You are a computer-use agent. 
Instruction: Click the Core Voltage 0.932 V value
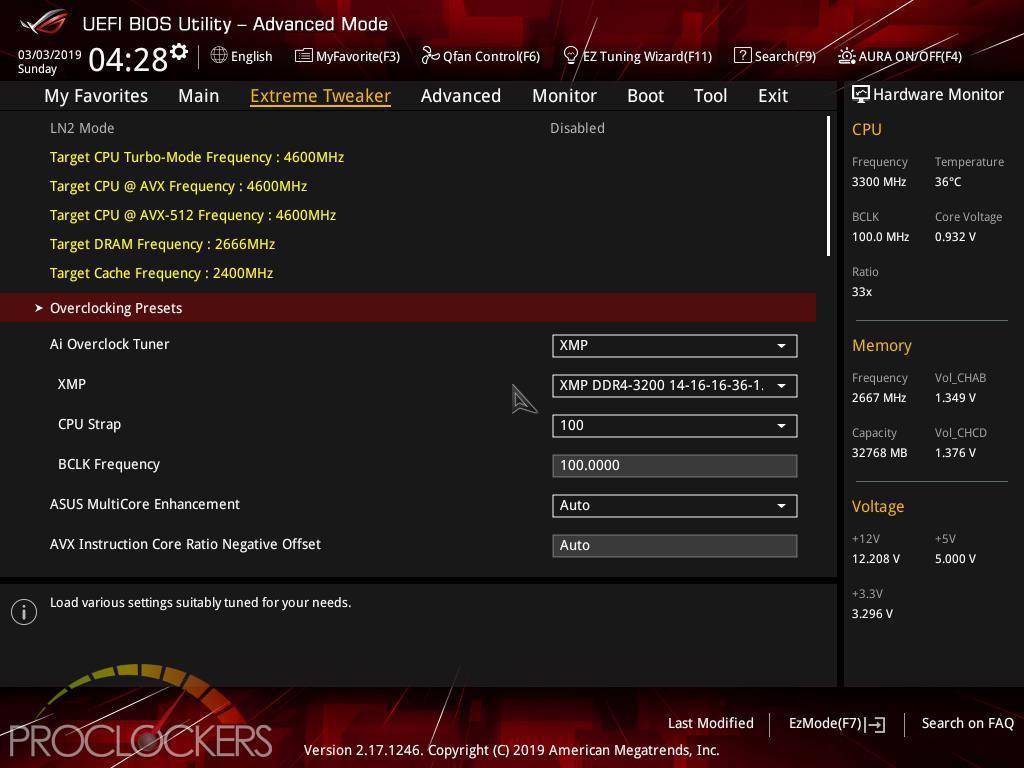[955, 236]
